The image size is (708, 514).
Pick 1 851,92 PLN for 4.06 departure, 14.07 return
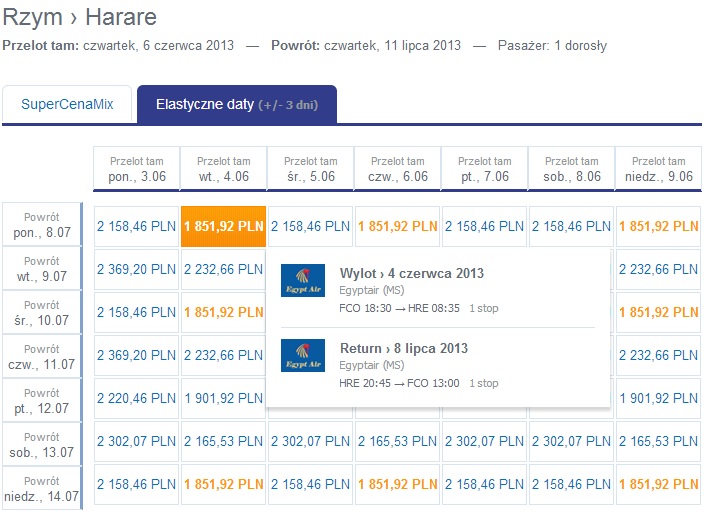point(224,484)
